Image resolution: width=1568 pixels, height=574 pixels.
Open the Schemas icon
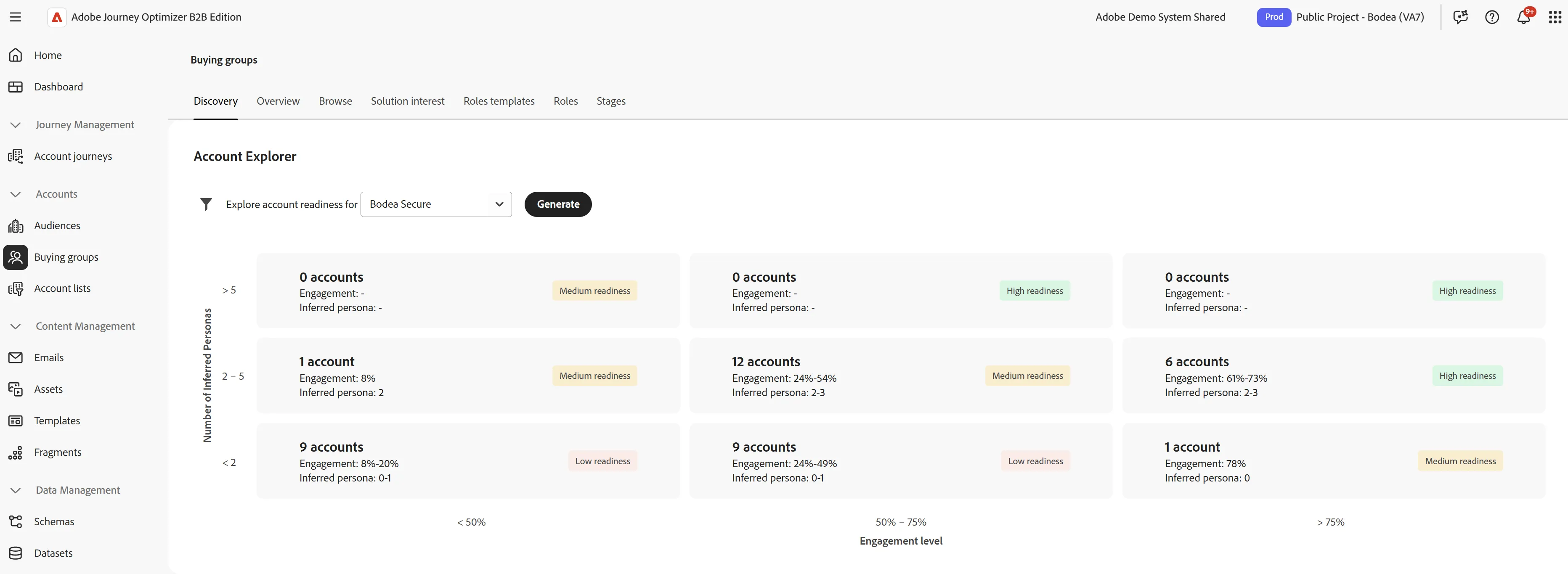coord(16,522)
